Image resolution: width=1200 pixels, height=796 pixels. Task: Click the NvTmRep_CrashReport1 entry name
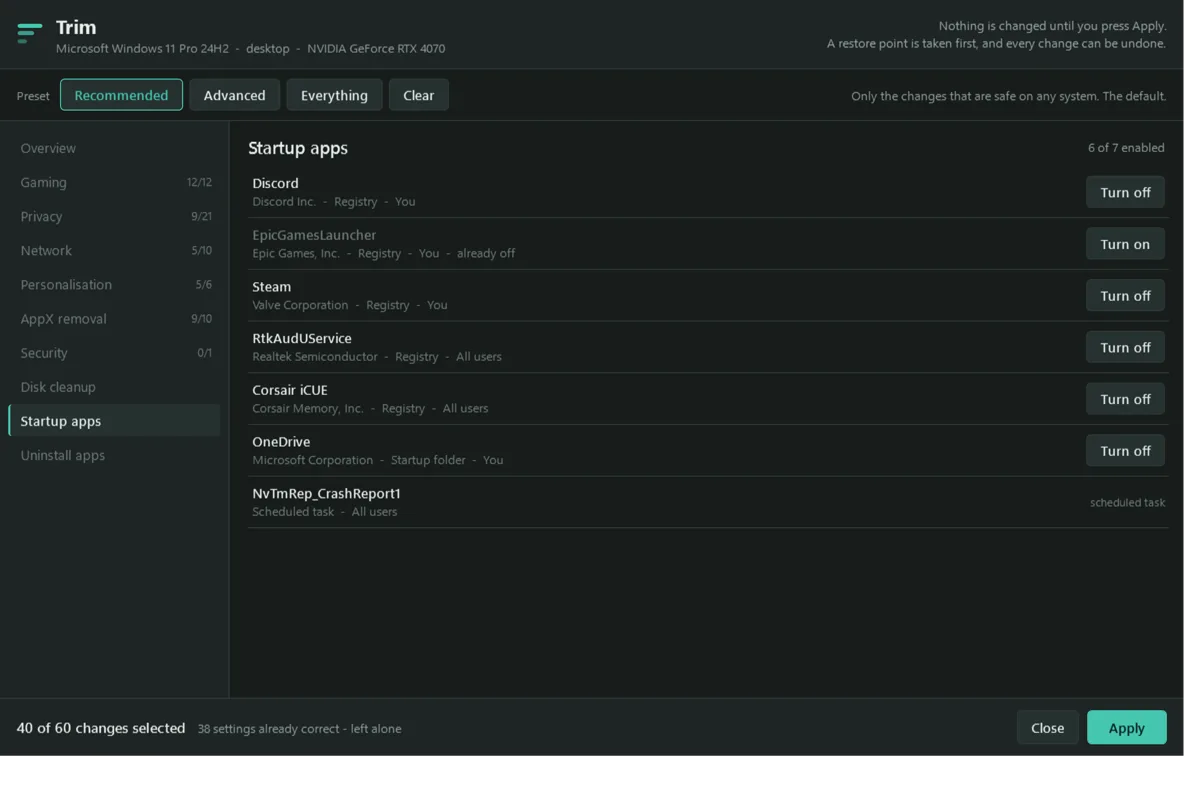coord(326,493)
